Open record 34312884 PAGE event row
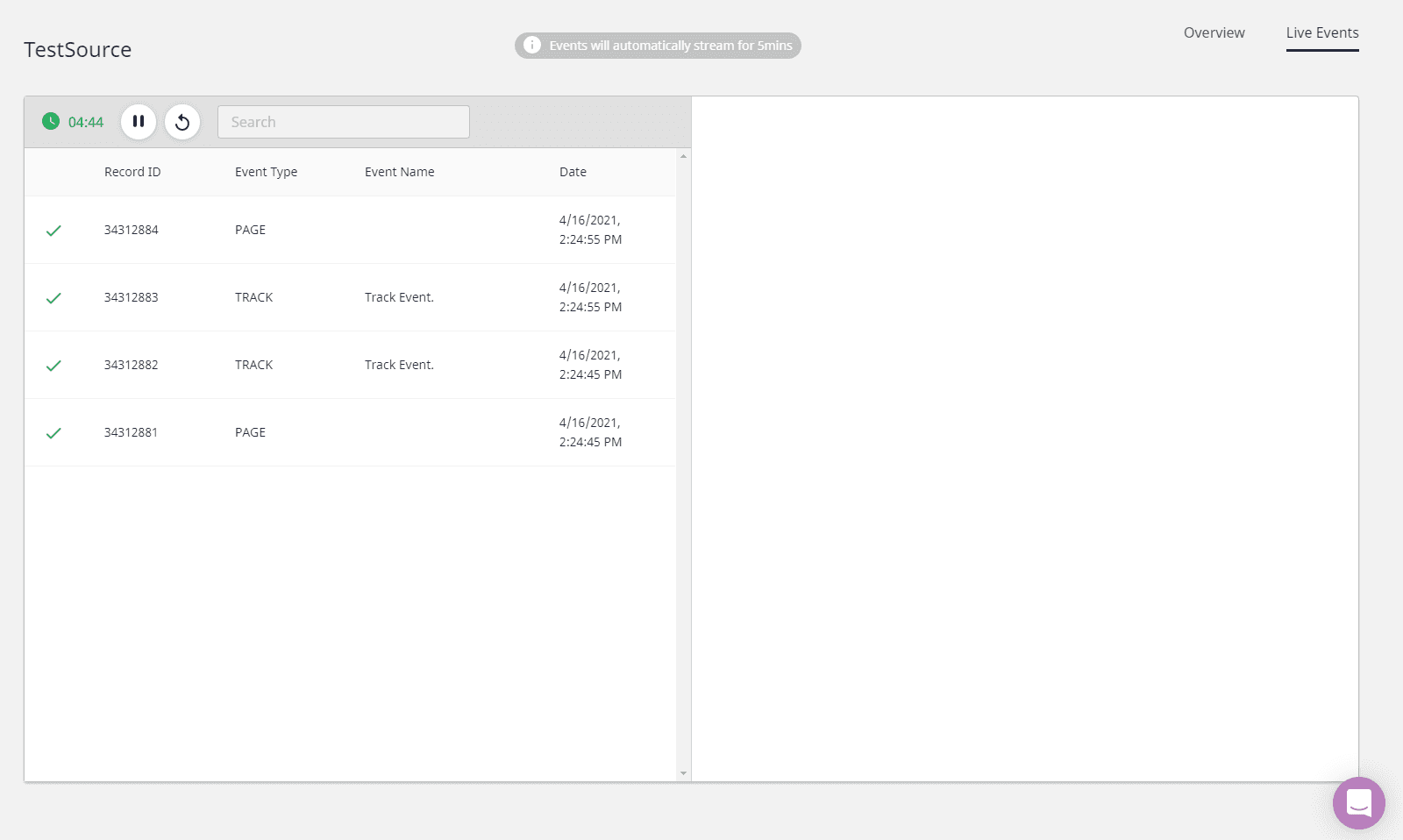Viewport: 1403px width, 840px height. (x=351, y=230)
